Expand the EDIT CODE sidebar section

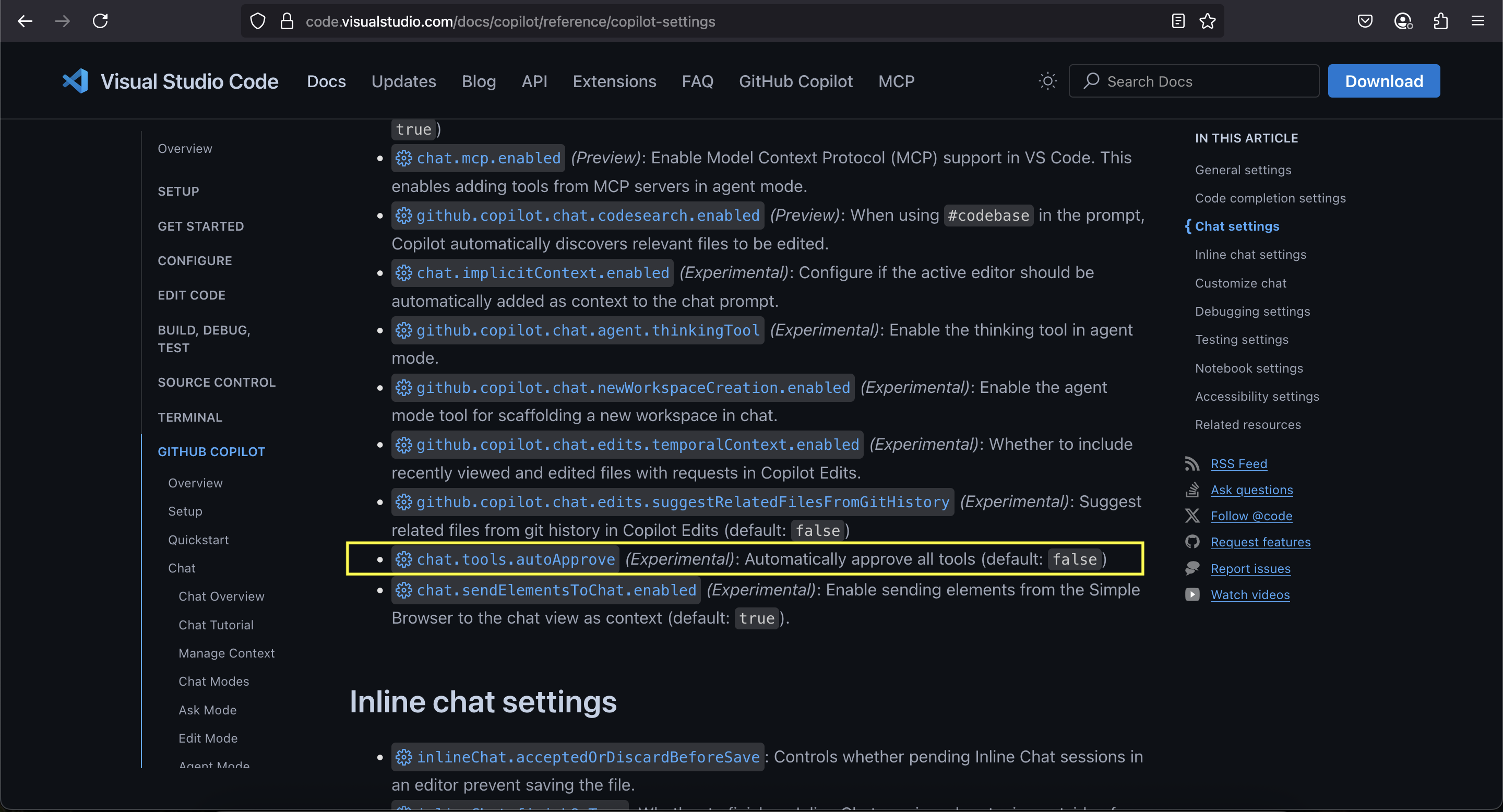coord(192,295)
